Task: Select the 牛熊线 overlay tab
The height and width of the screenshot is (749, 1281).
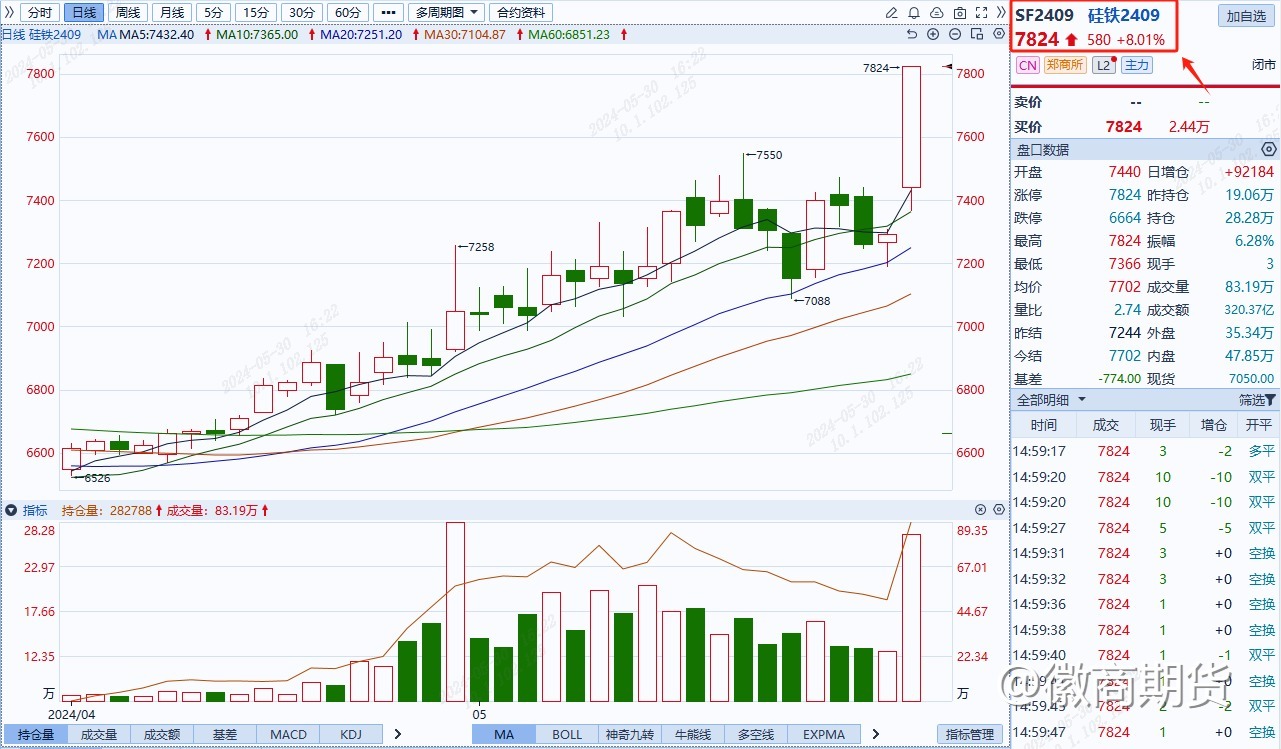Action: [693, 735]
